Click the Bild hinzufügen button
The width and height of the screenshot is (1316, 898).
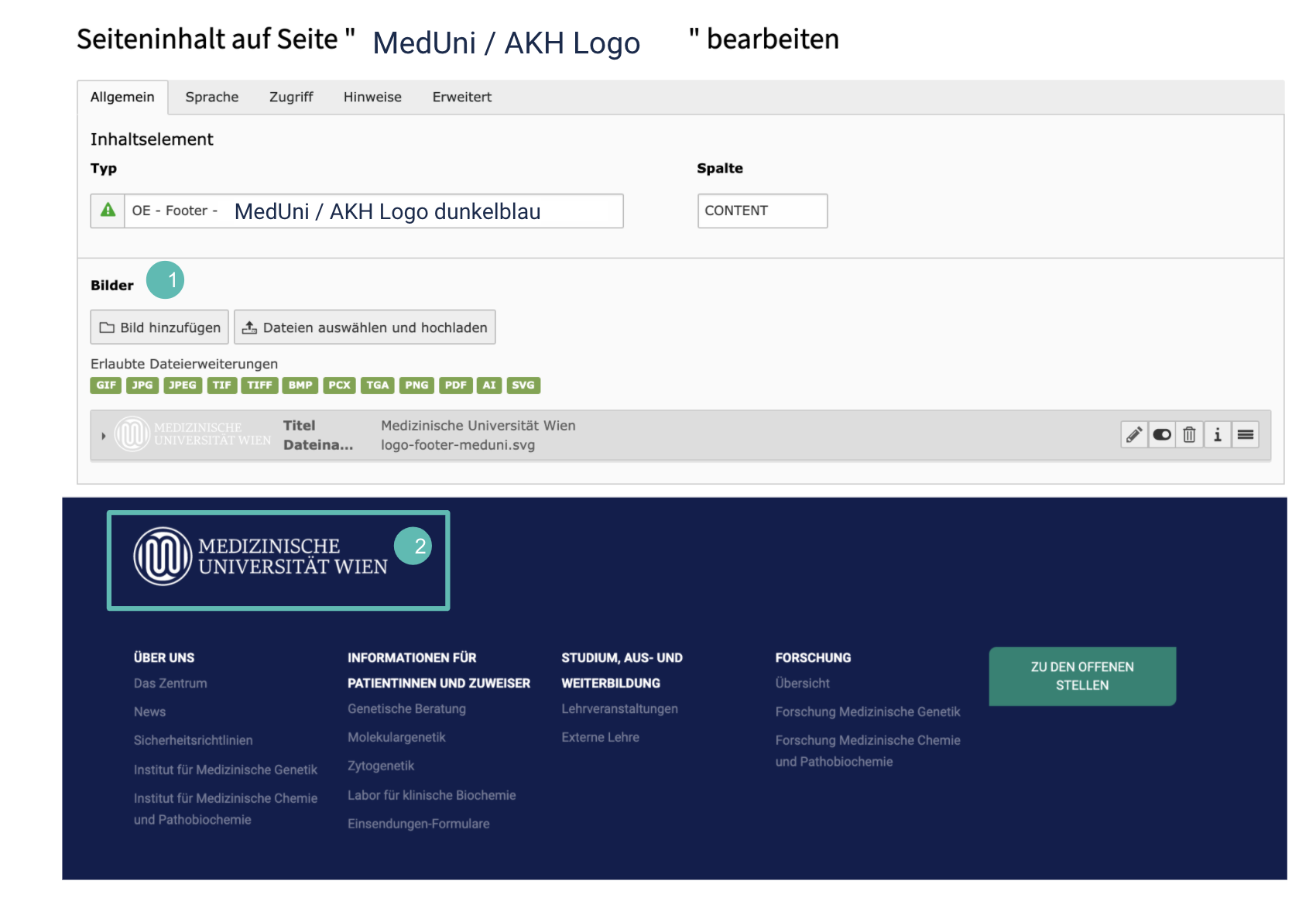(x=159, y=327)
